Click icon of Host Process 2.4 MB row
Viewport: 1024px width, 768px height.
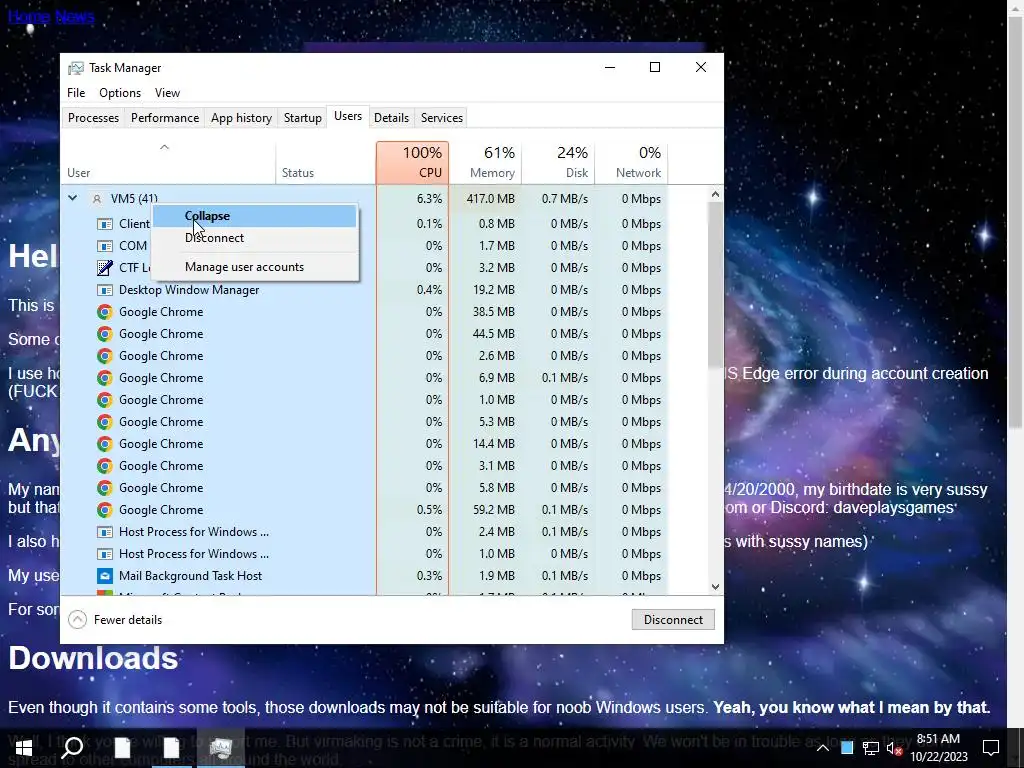click(x=104, y=532)
